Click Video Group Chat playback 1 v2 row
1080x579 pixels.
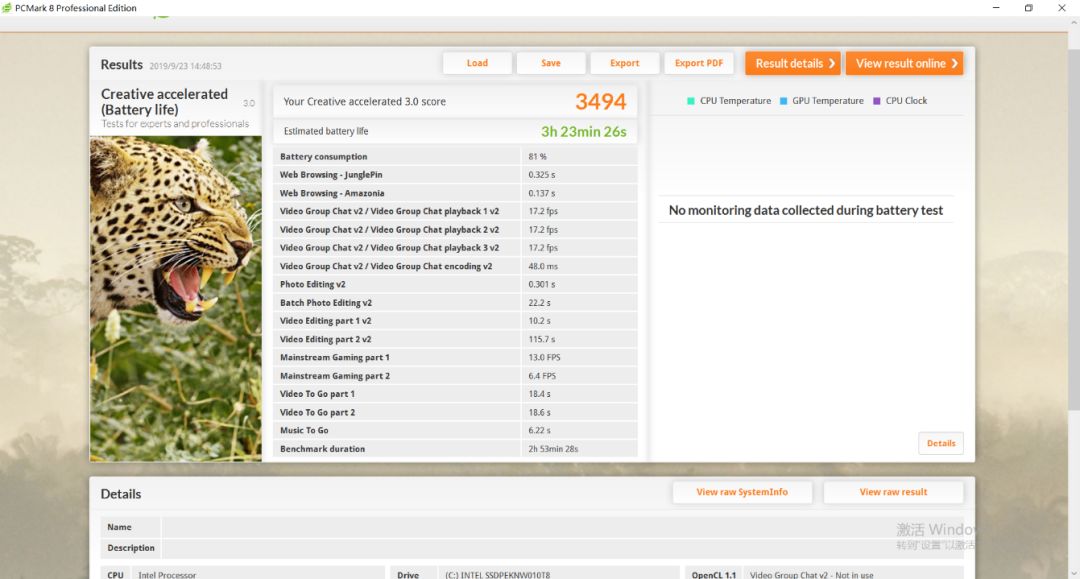tap(455, 211)
